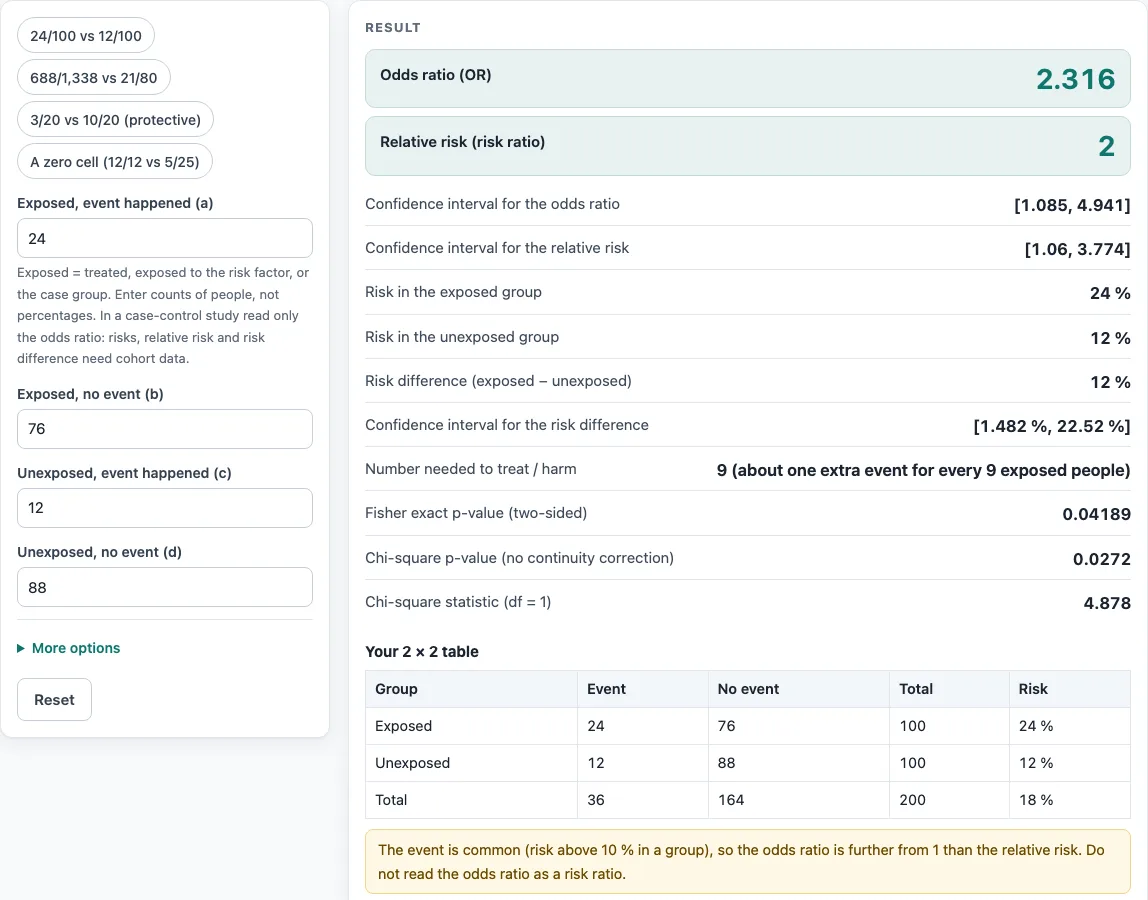This screenshot has height=900, width=1148.
Task: Click the Relative risk (risk ratio) label
Action: tap(463, 142)
